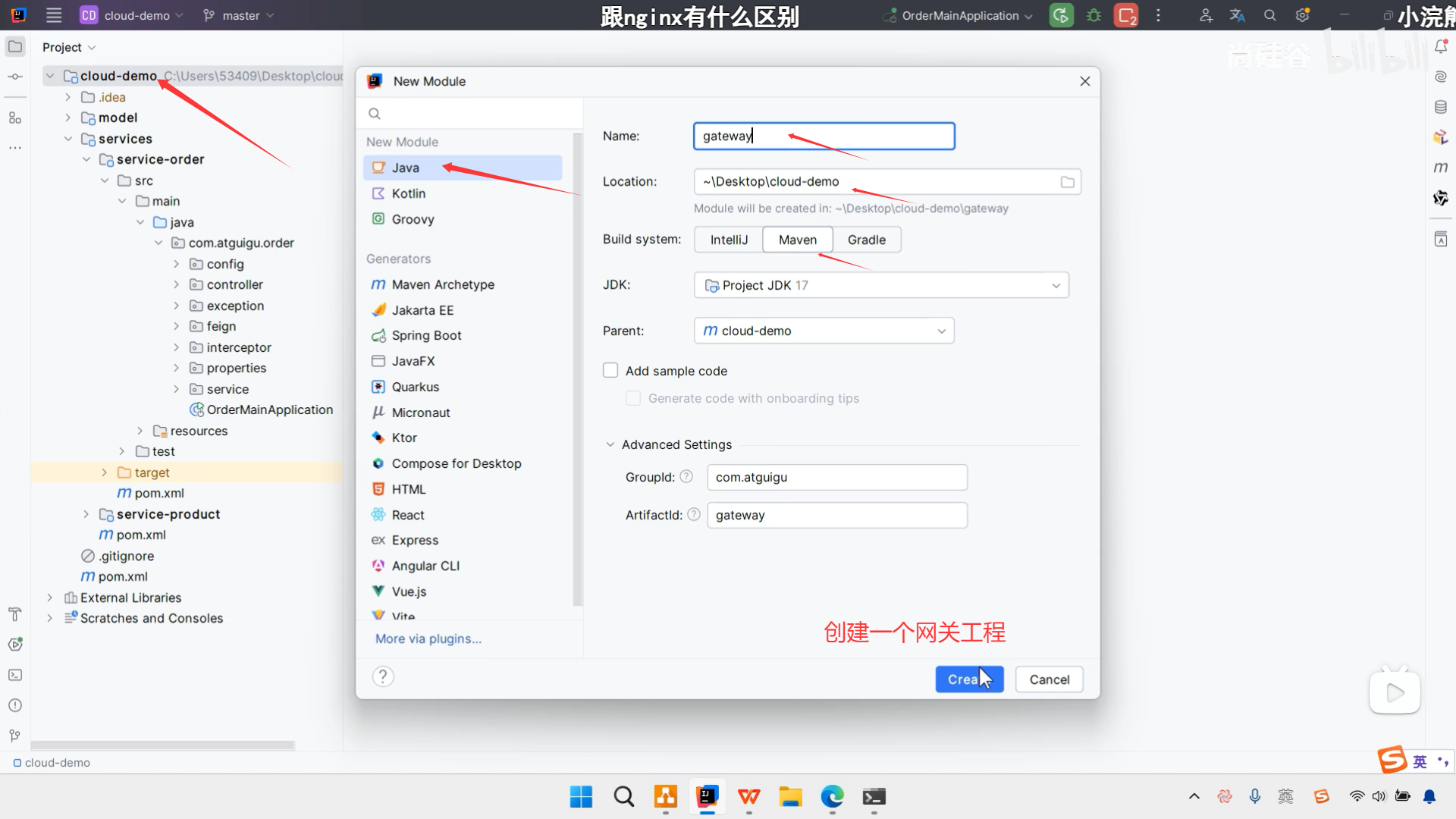
Task: Select Spring Boot generator
Action: click(x=426, y=335)
